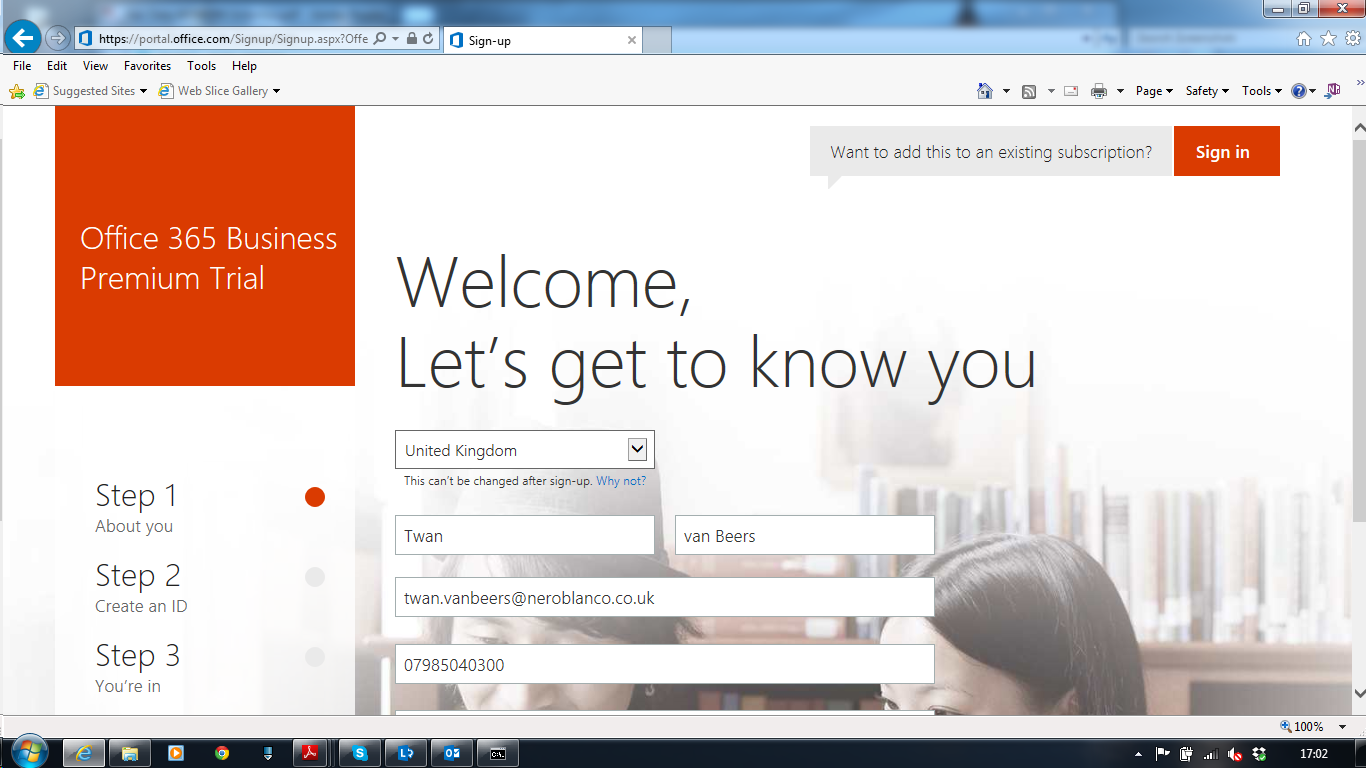Click the Add to Favorites bar star icon

(x=17, y=91)
